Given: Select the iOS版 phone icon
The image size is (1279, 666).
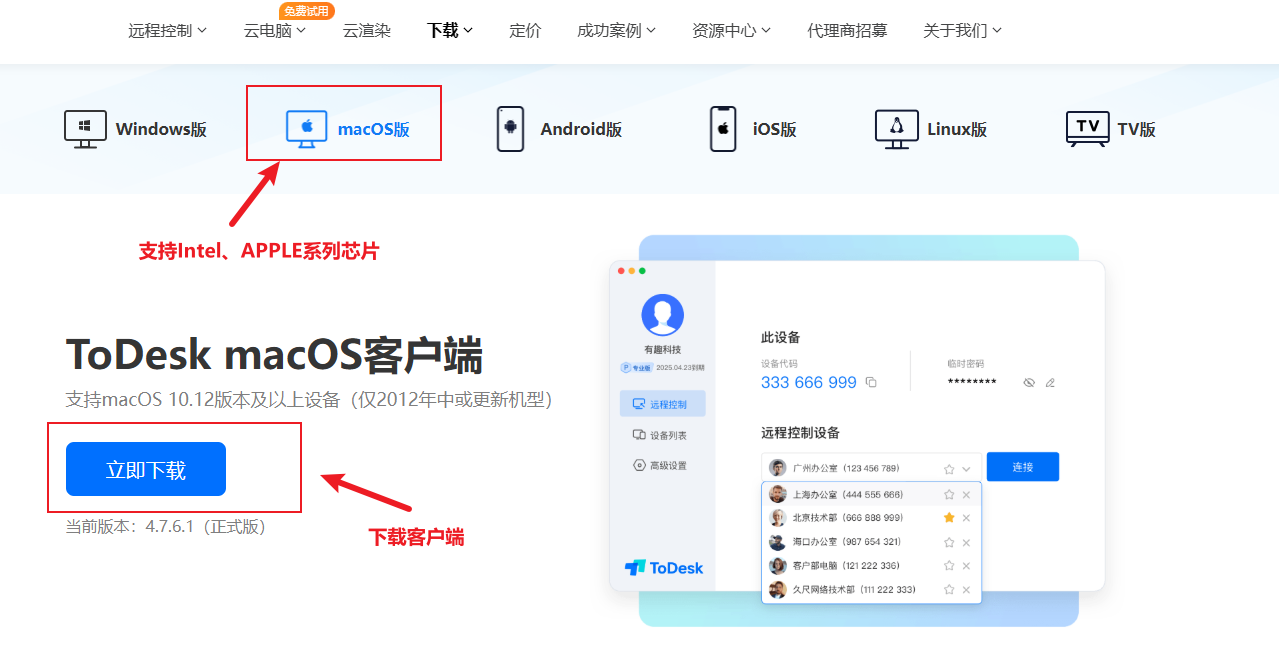Looking at the screenshot, I should [723, 129].
